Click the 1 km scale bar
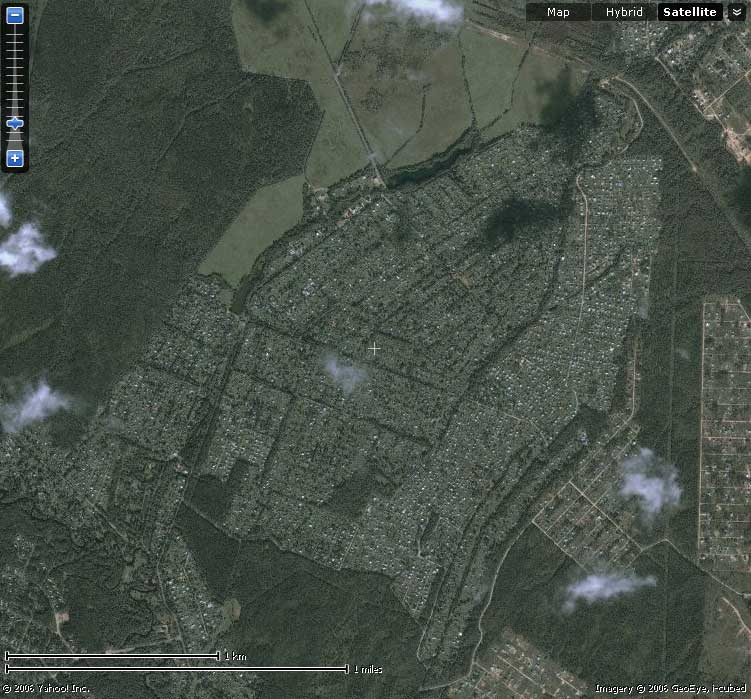This screenshot has width=751, height=699. [x=112, y=656]
